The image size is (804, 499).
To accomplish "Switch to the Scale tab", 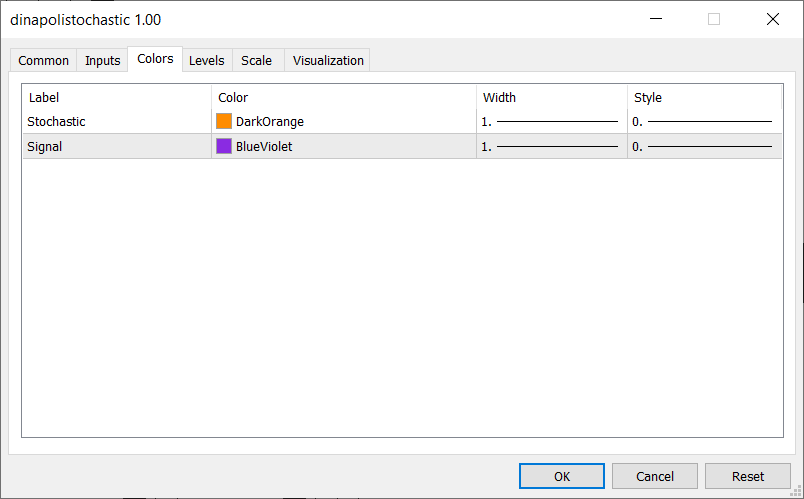I will pos(256,61).
